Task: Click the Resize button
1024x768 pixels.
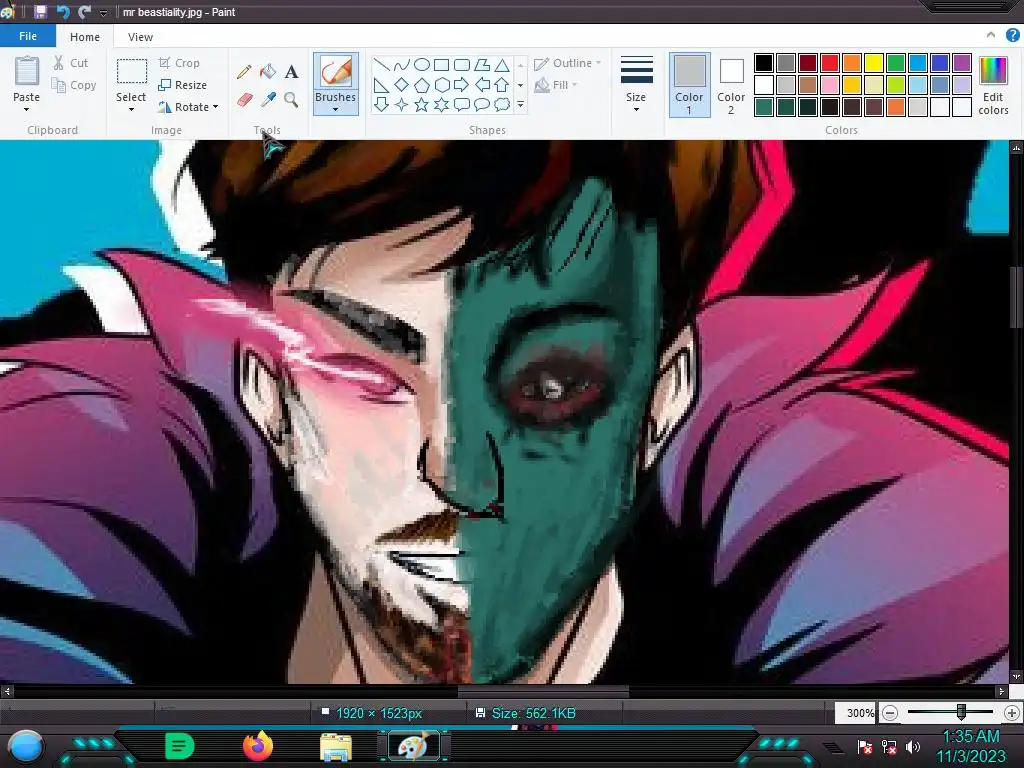Action: [x=183, y=85]
